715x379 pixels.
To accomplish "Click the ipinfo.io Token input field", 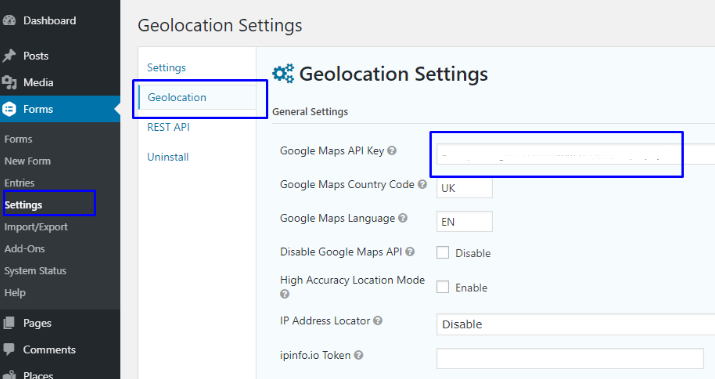I will [570, 358].
